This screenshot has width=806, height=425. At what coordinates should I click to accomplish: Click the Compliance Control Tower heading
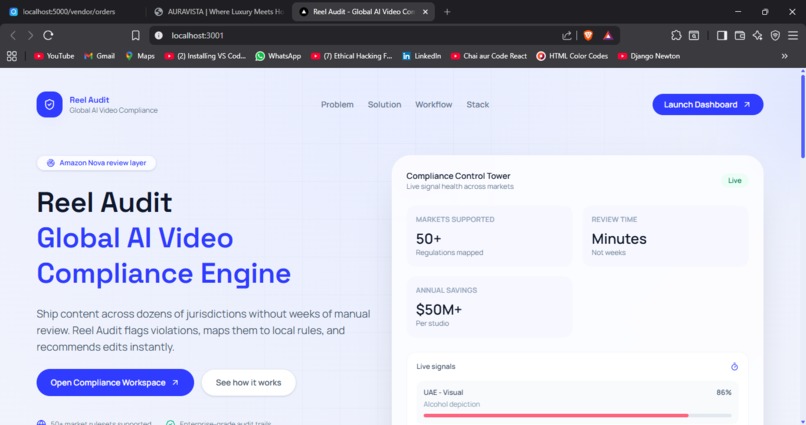[x=458, y=176]
